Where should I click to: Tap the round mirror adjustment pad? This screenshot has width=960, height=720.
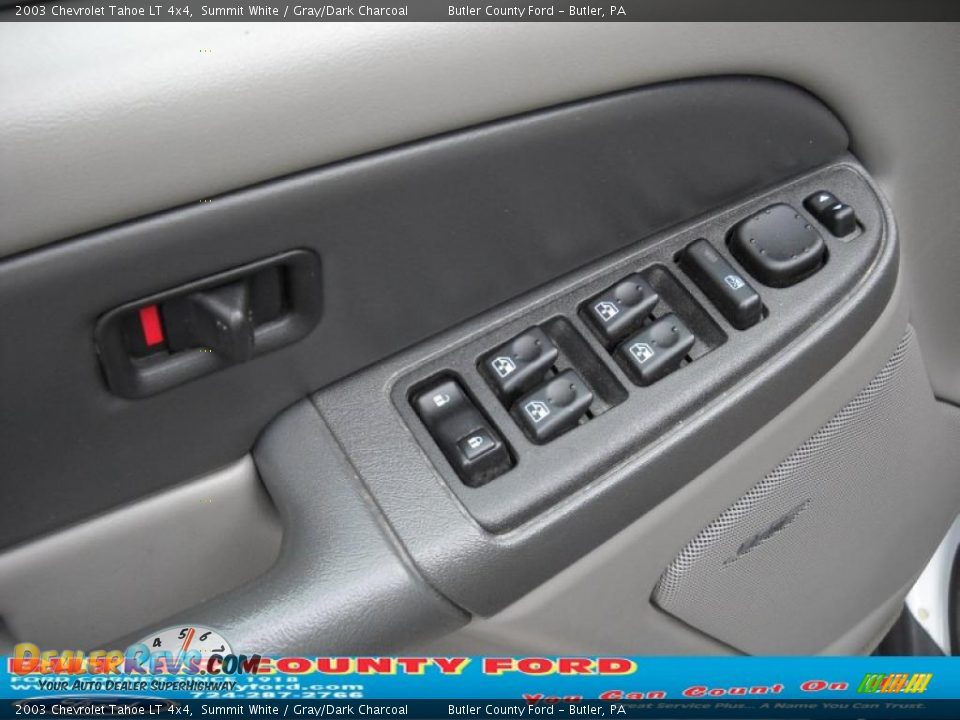click(778, 244)
